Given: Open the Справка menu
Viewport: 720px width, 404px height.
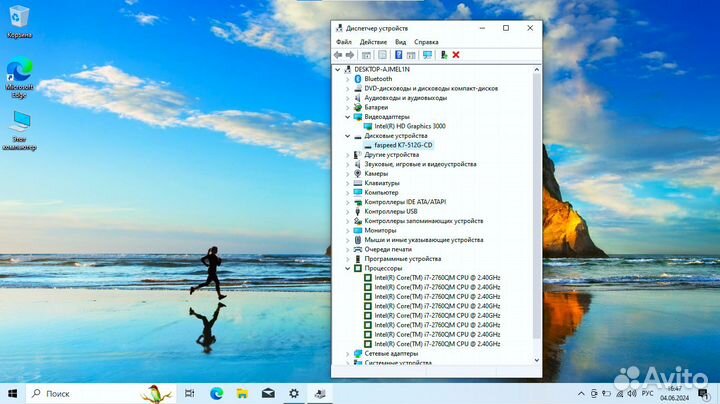Looking at the screenshot, I should tap(426, 42).
